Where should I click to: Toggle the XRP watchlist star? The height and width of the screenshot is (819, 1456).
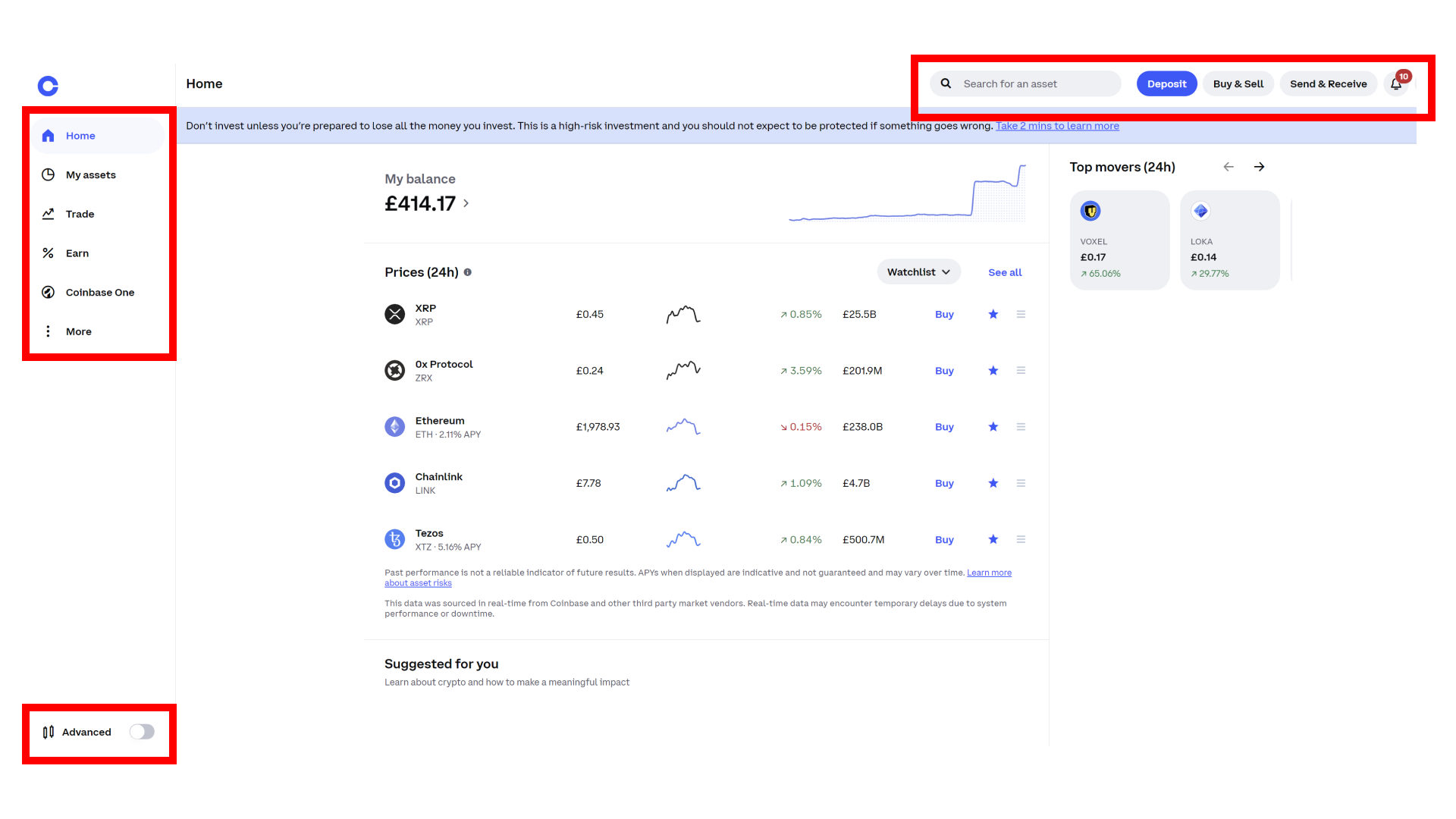coord(993,313)
